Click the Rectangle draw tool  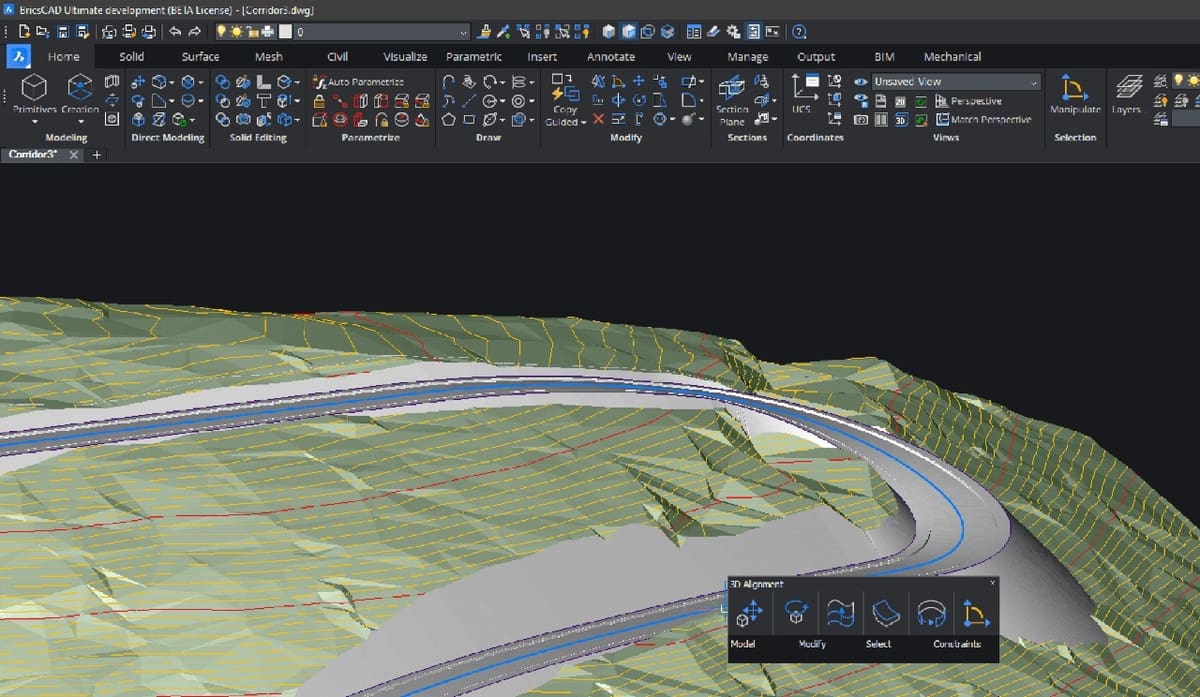tap(469, 120)
